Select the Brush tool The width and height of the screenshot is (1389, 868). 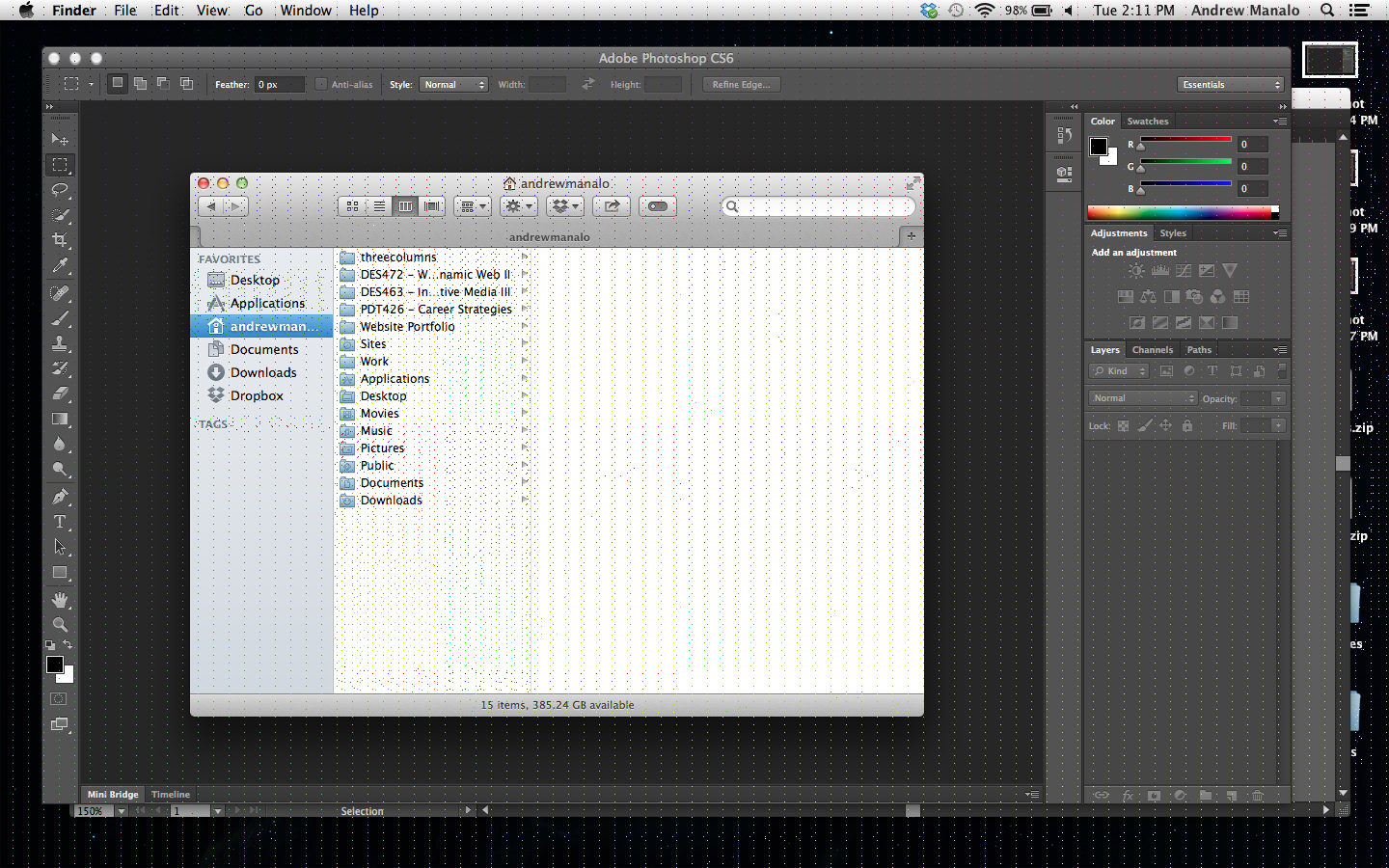coord(60,318)
